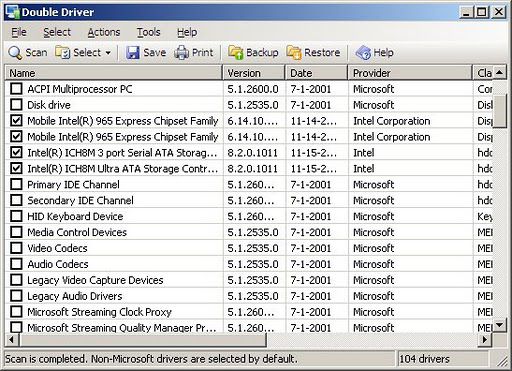Open the Select menu

point(57,32)
